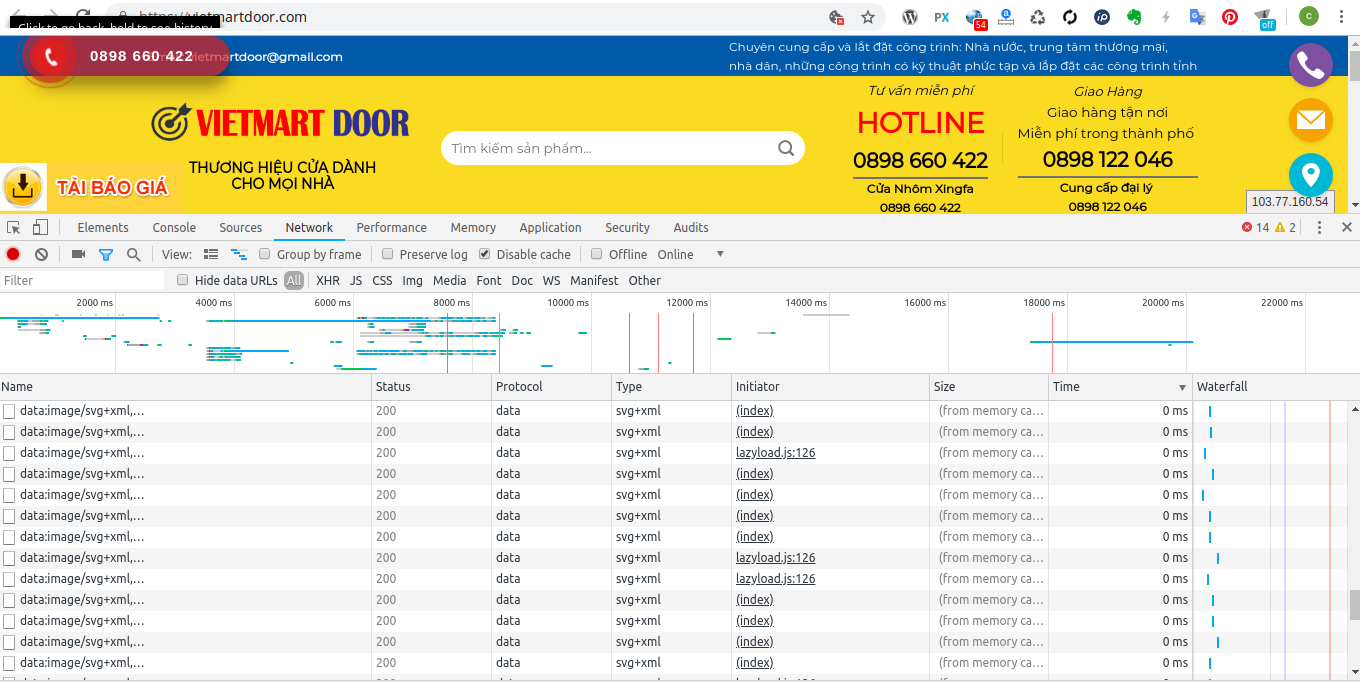Viewport: 1360px width, 682px height.
Task: Enable Group by frame checkbox
Action: [265, 254]
